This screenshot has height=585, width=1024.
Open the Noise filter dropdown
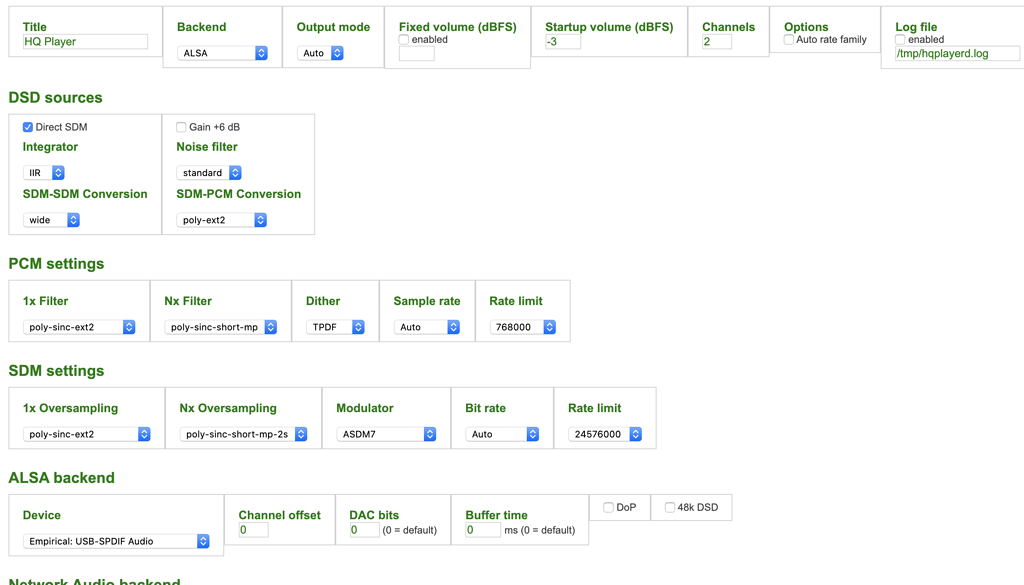pos(209,172)
